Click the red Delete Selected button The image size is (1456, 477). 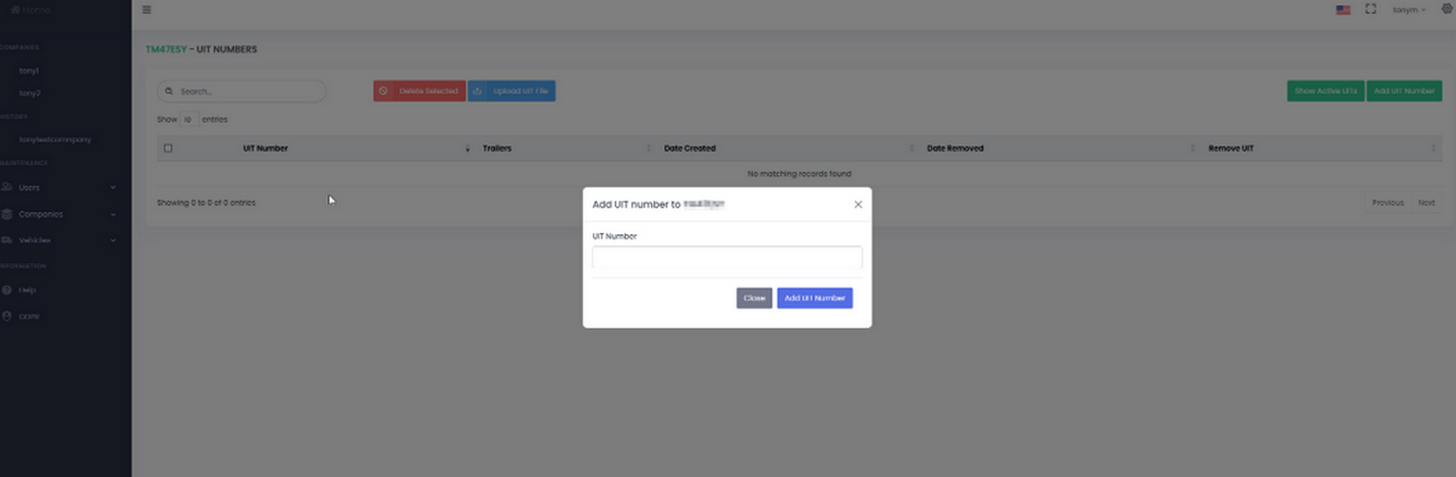pyautogui.click(x=419, y=91)
